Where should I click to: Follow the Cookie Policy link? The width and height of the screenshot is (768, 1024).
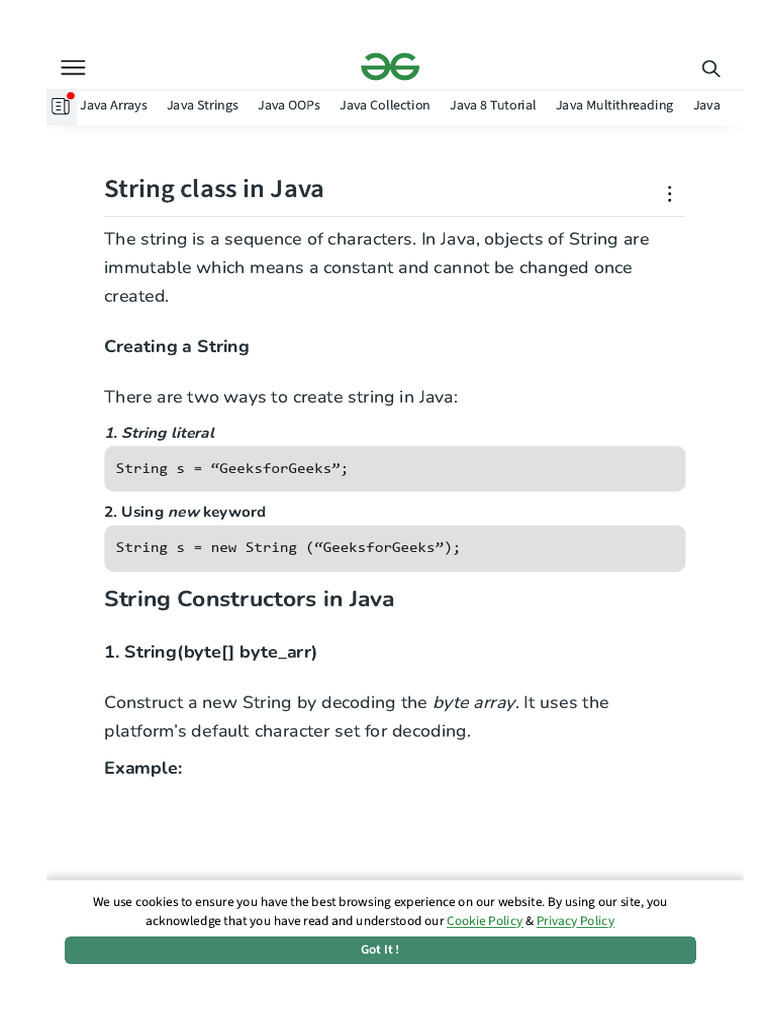484,921
